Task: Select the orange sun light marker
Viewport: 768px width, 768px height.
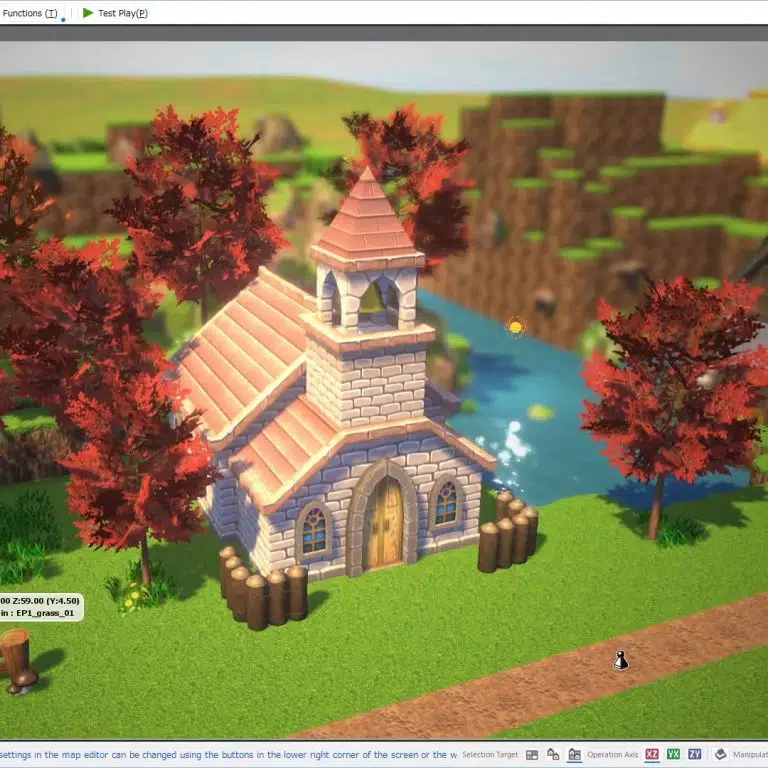Action: click(x=516, y=326)
